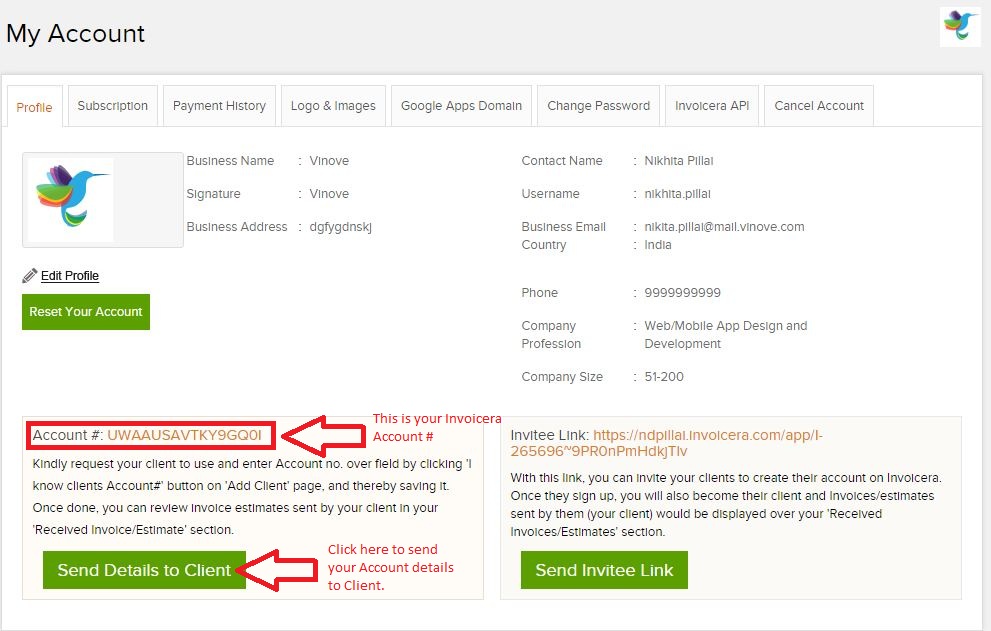
Task: Click contact name Nikhita Pillai
Action: [x=679, y=161]
